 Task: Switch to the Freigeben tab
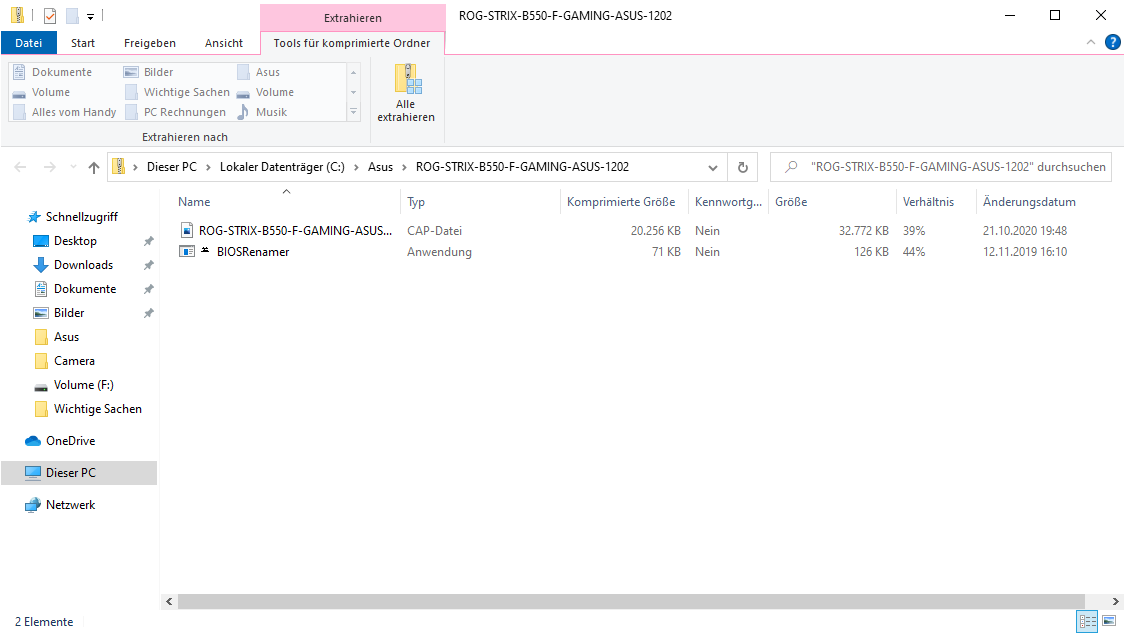click(149, 43)
